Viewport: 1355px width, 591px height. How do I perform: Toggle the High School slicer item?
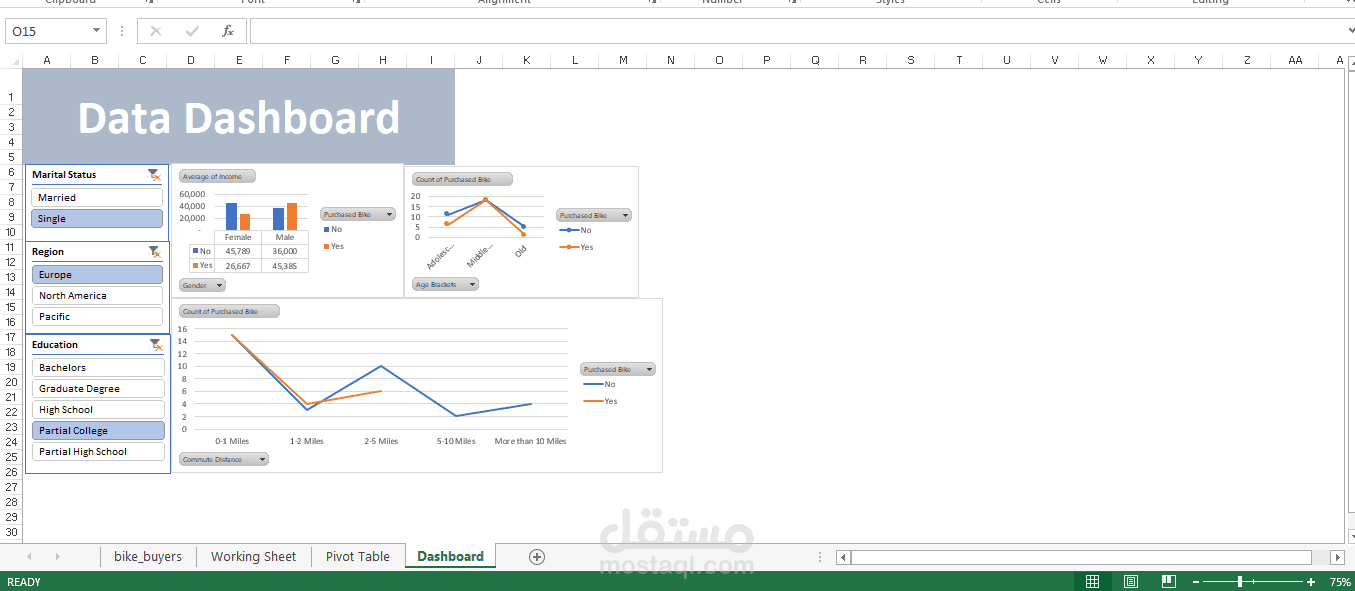click(x=98, y=410)
